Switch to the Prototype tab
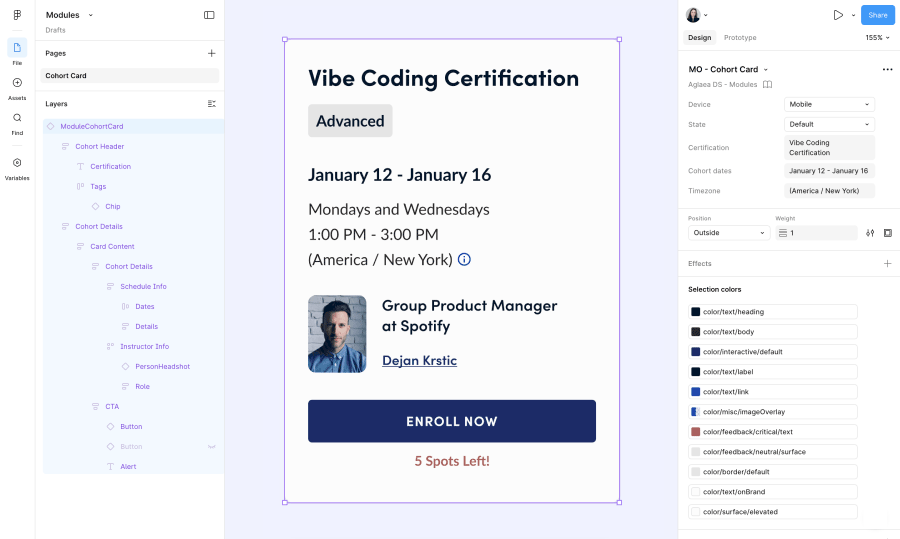 (x=740, y=38)
